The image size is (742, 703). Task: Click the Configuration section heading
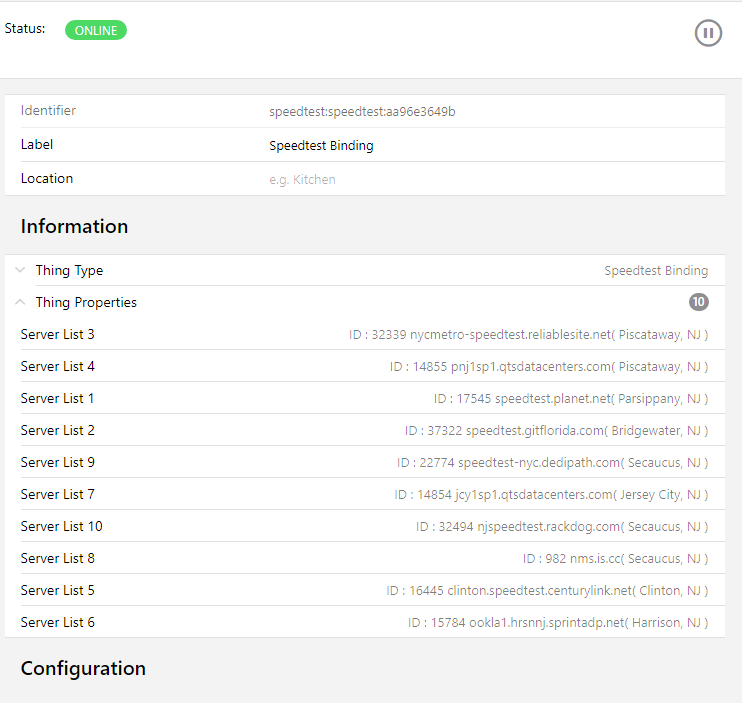click(83, 668)
